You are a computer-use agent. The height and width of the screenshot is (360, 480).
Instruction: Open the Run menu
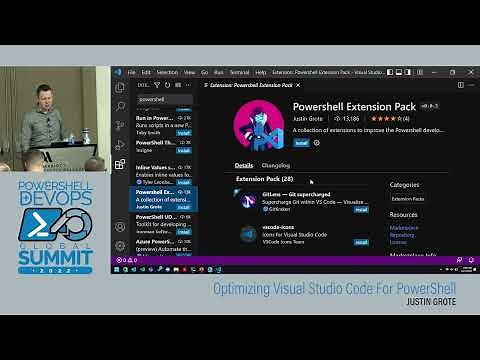pyautogui.click(x=219, y=72)
